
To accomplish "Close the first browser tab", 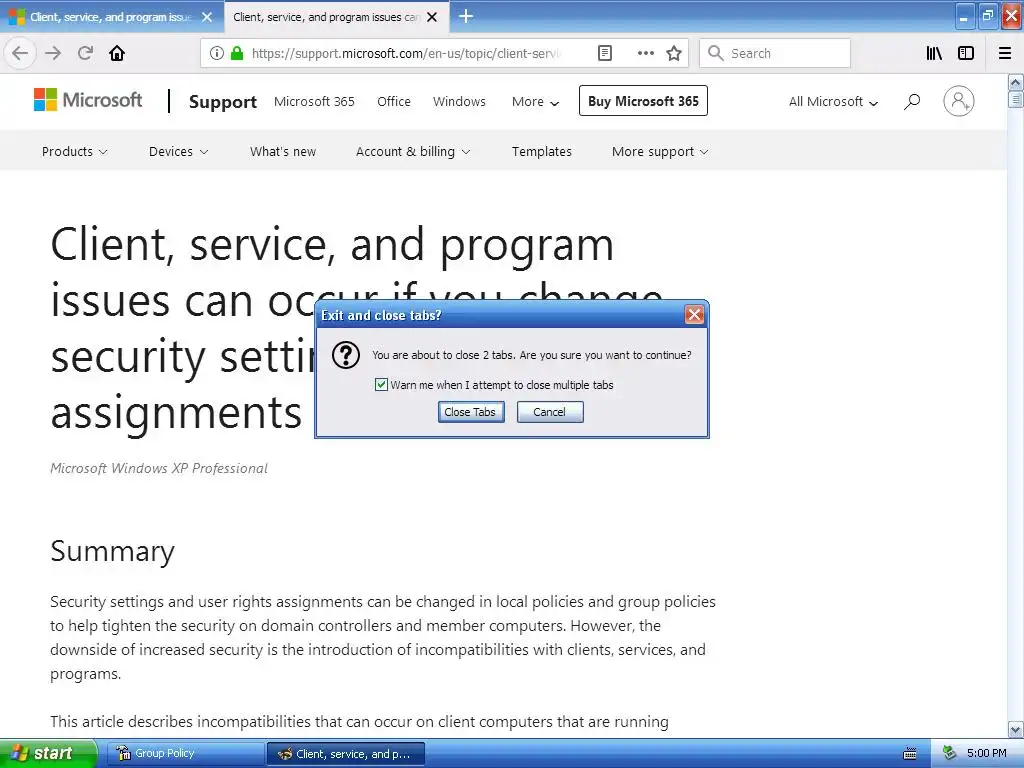I will click(207, 17).
